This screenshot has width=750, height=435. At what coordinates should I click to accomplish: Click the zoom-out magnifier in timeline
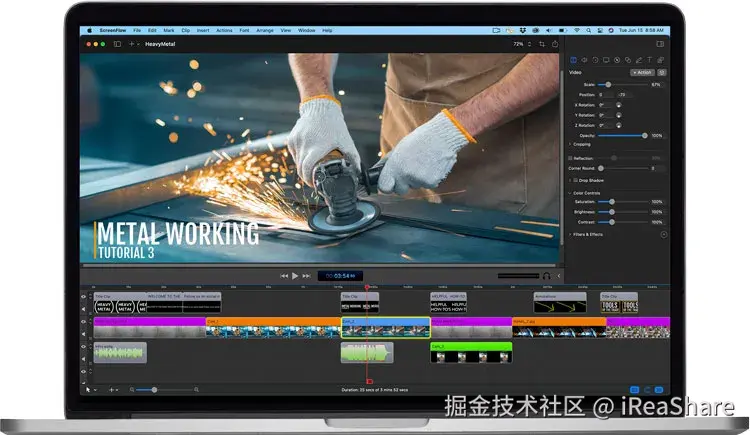[132, 390]
